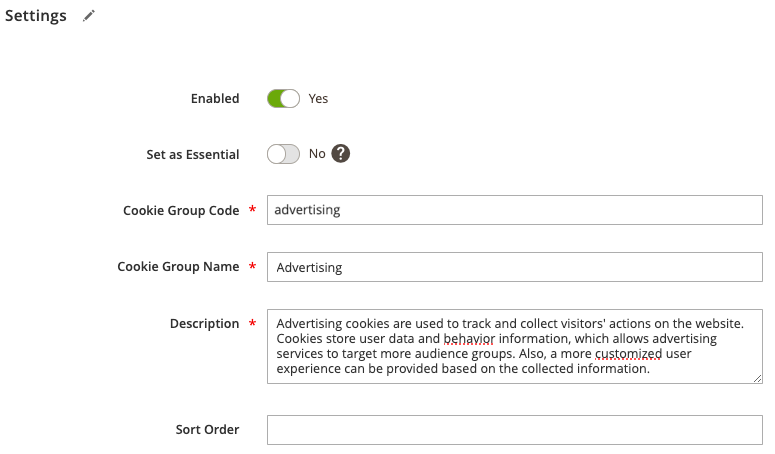Image resolution: width=775 pixels, height=454 pixels.
Task: Click the Yes text beside Enabled toggle
Action: (318, 99)
